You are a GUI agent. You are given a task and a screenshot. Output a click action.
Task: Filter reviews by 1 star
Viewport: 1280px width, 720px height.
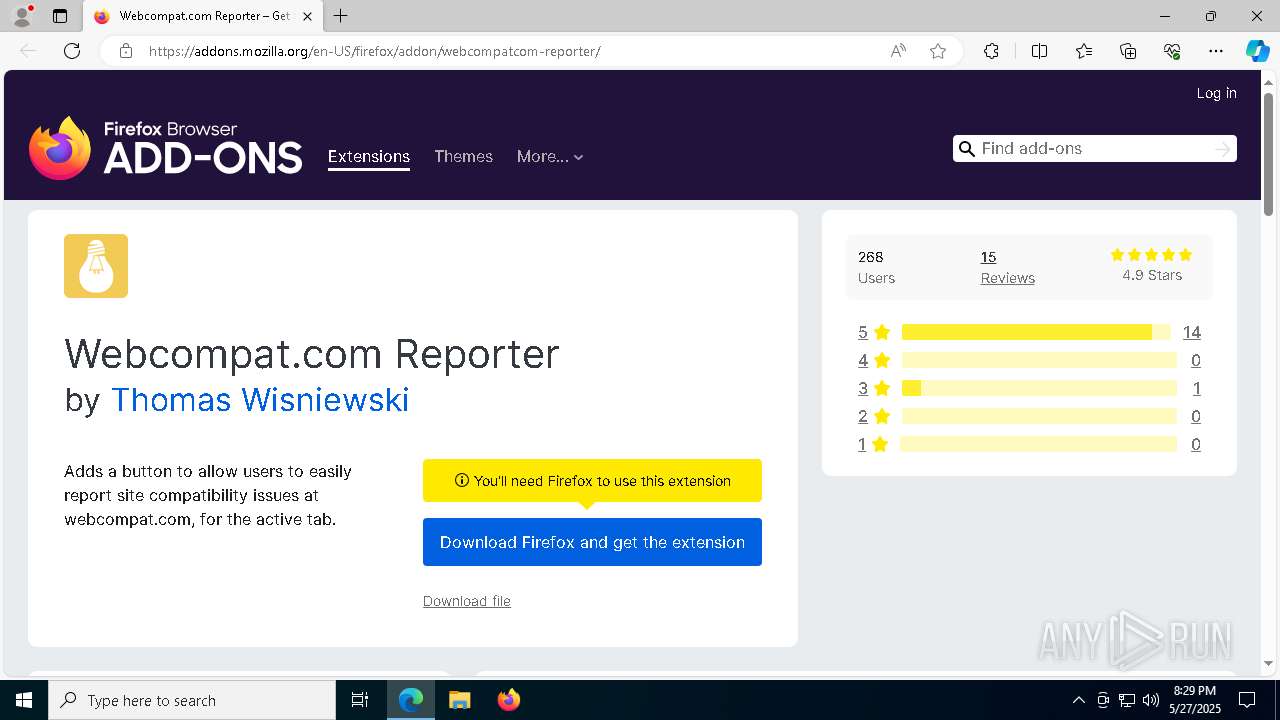click(x=873, y=444)
